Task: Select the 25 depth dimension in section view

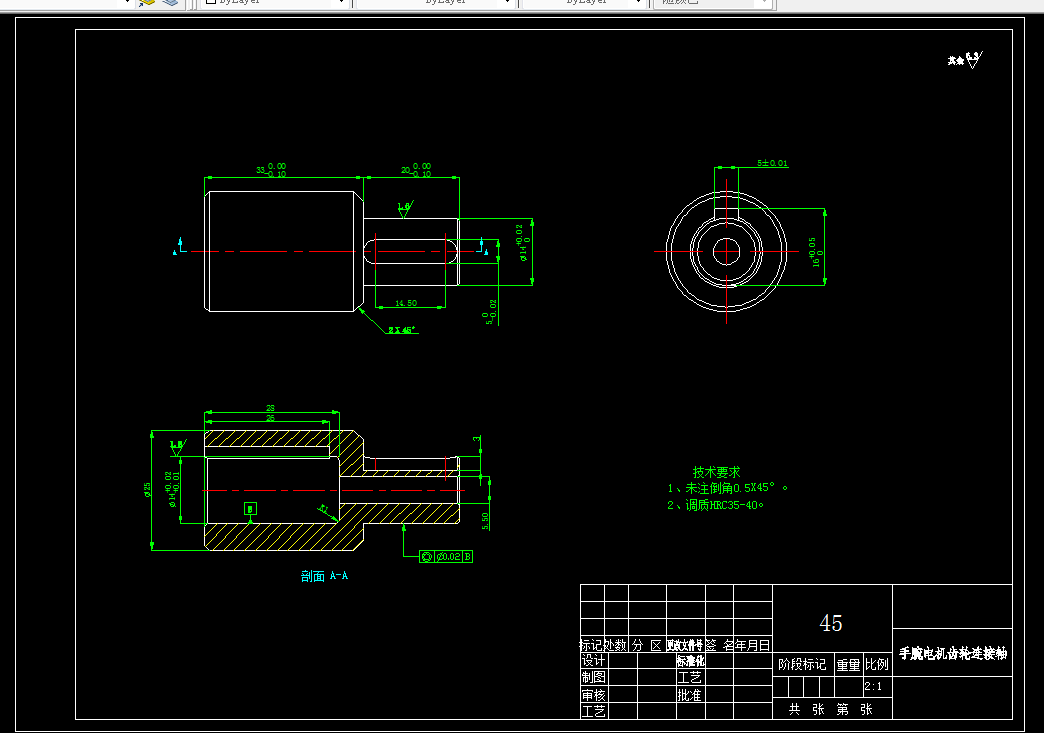Action: tap(270, 418)
